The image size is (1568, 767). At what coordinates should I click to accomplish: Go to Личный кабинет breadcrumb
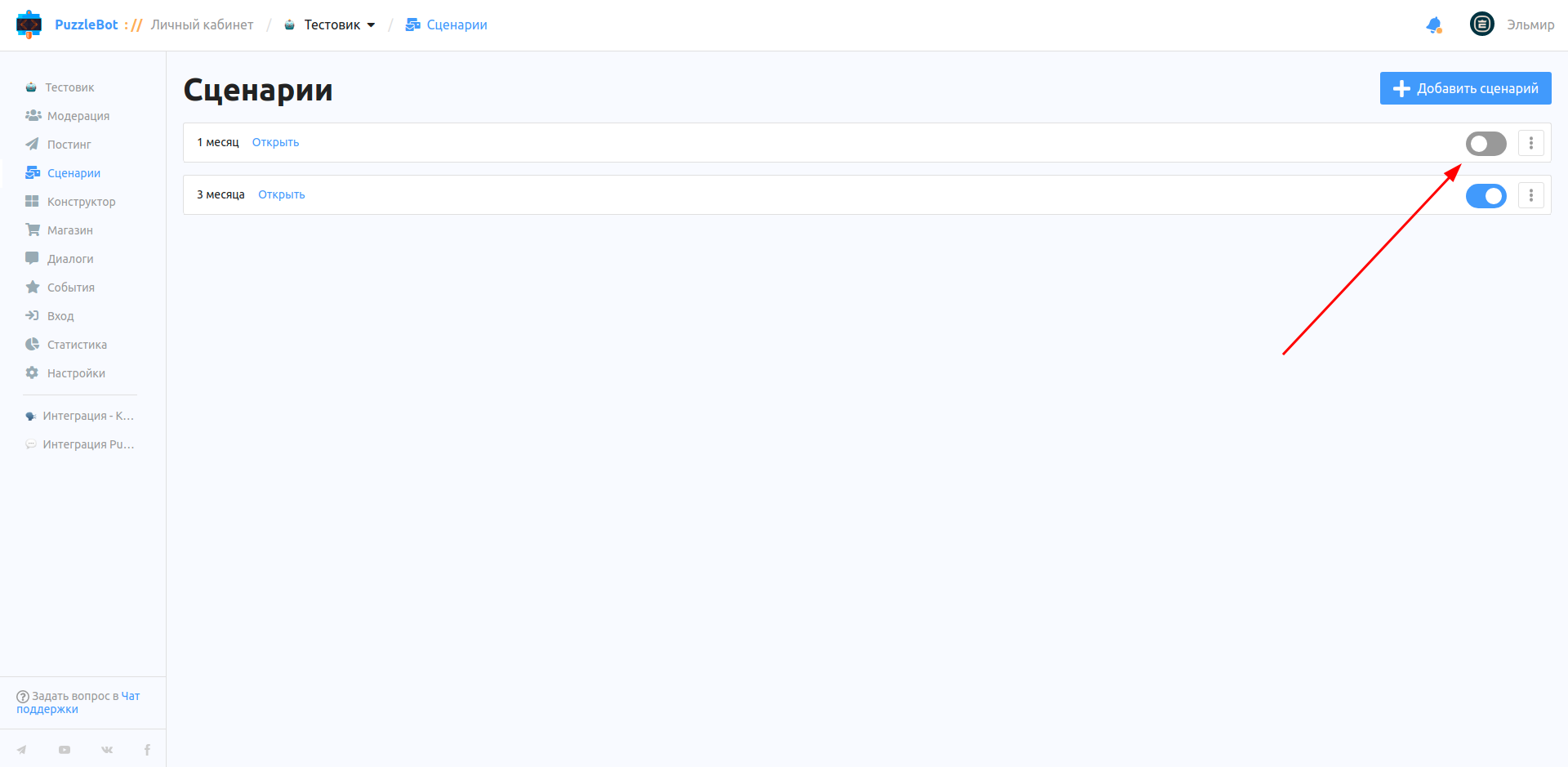(x=202, y=25)
